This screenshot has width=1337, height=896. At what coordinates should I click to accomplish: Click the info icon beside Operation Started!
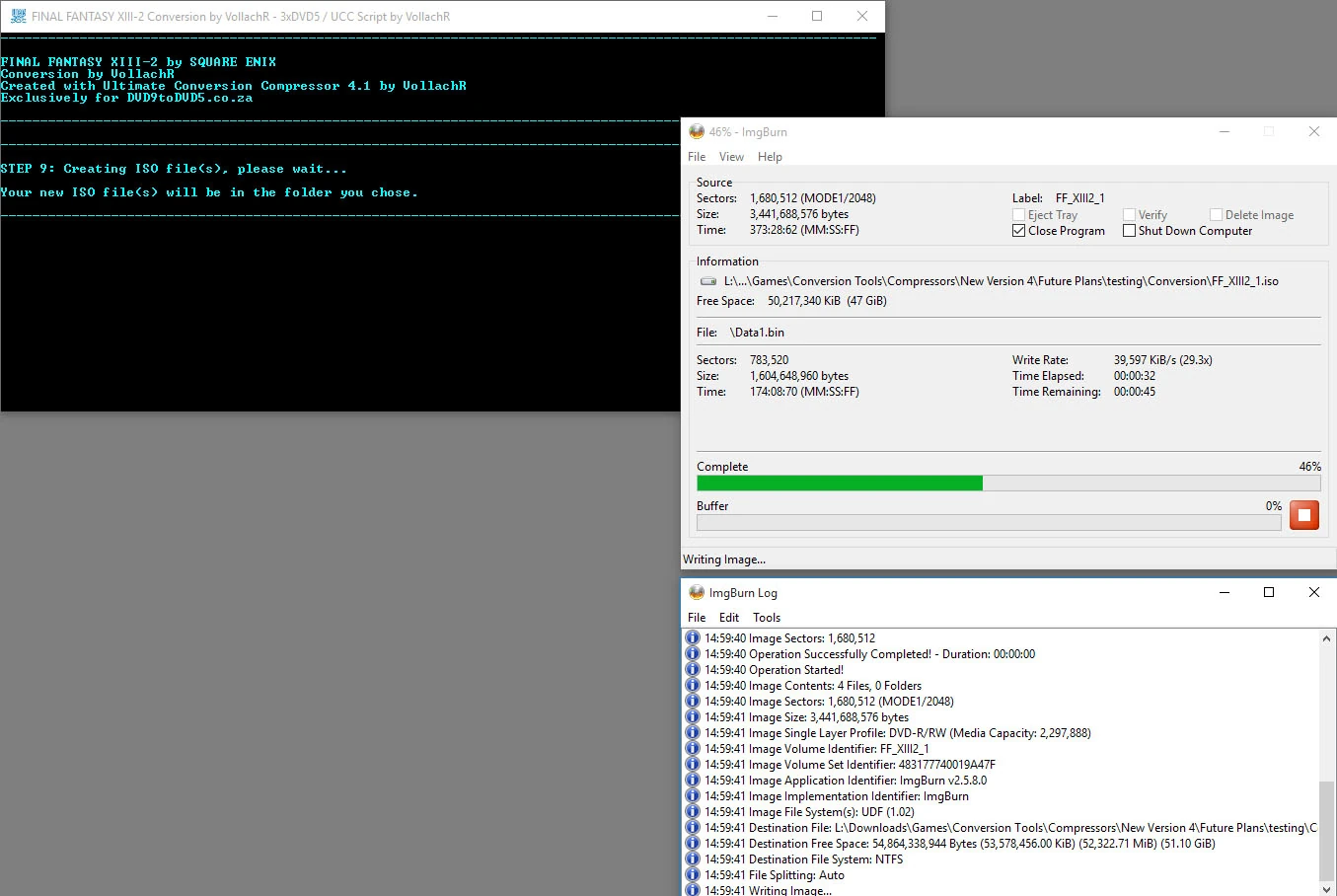[693, 669]
